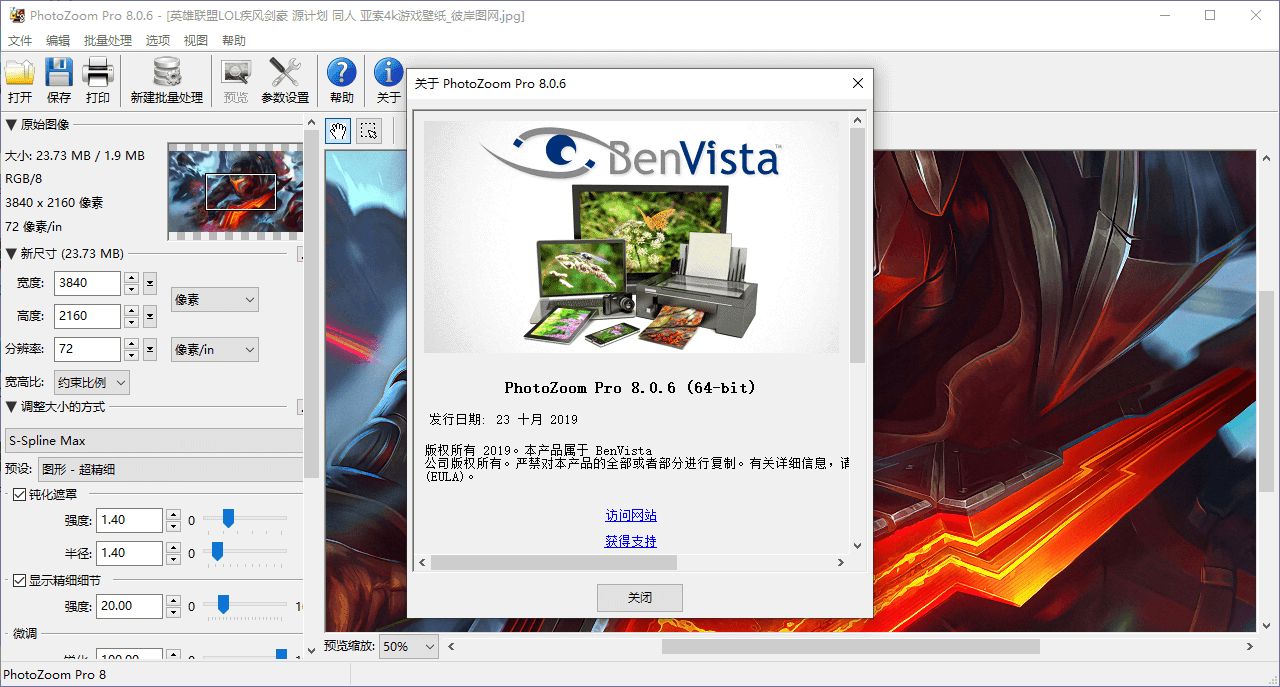
Task: Open the 选项 menu
Action: (x=158, y=41)
